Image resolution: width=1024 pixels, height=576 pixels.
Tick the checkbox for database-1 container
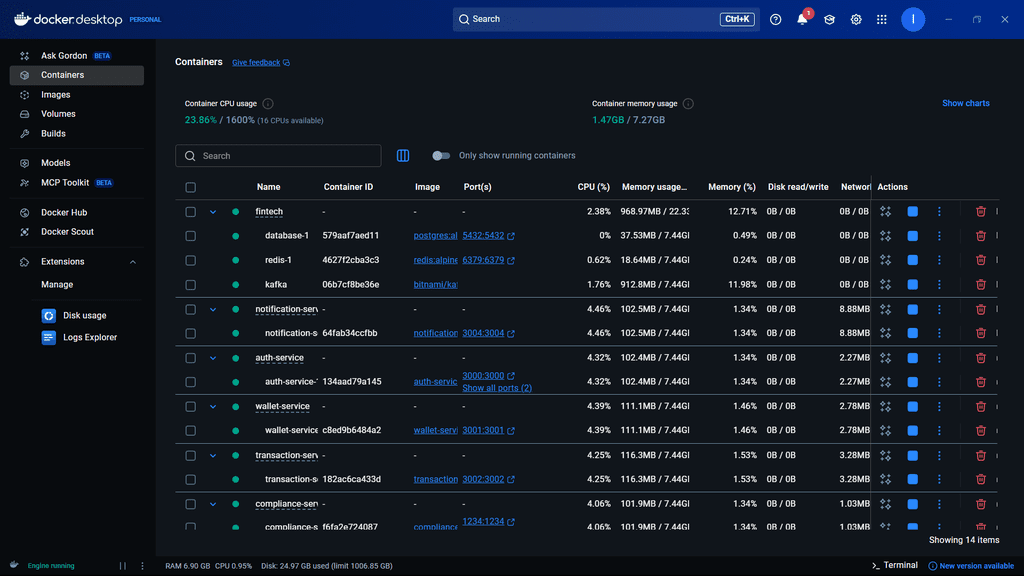point(191,236)
